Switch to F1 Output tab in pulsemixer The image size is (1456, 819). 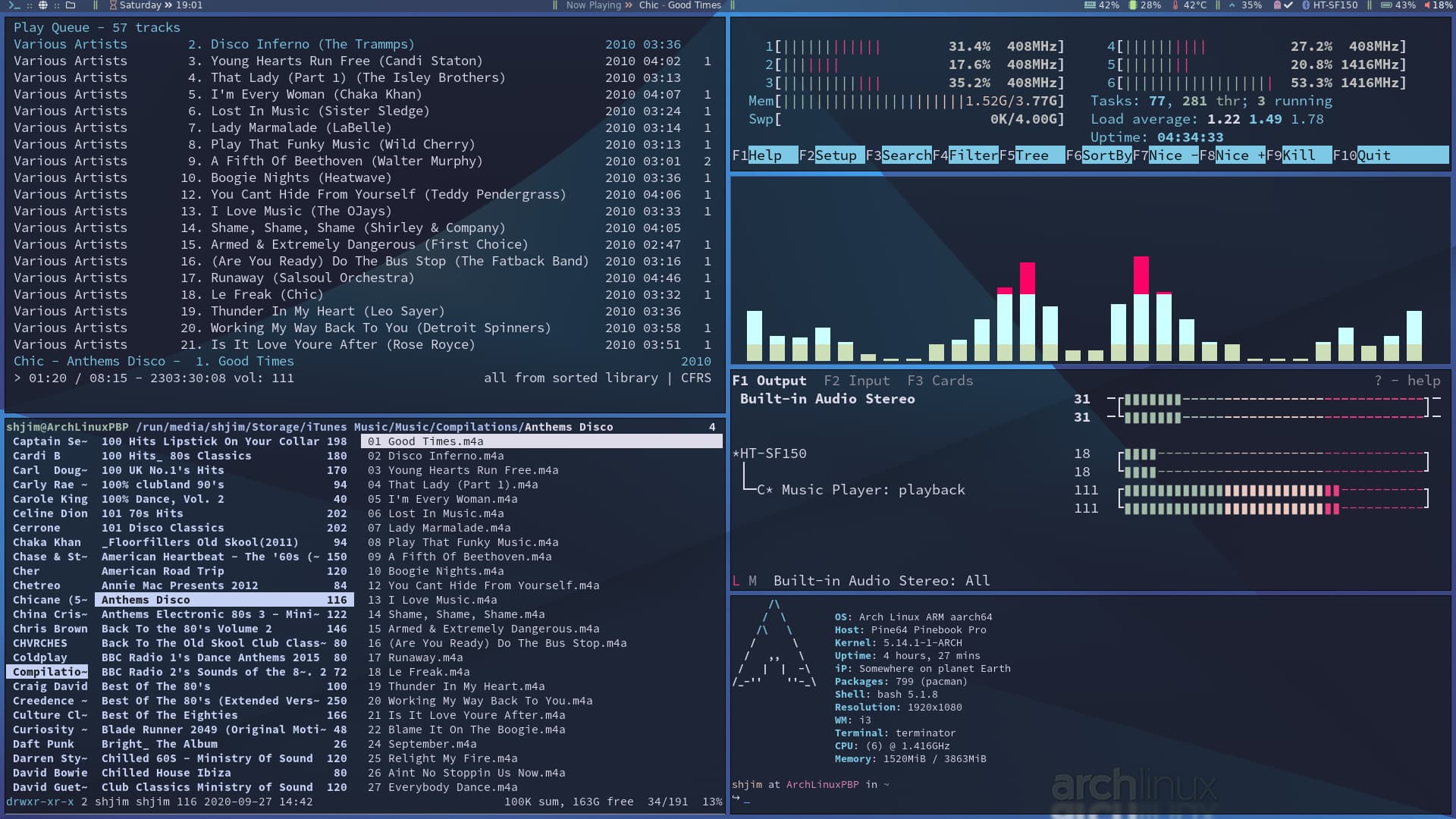click(x=769, y=381)
